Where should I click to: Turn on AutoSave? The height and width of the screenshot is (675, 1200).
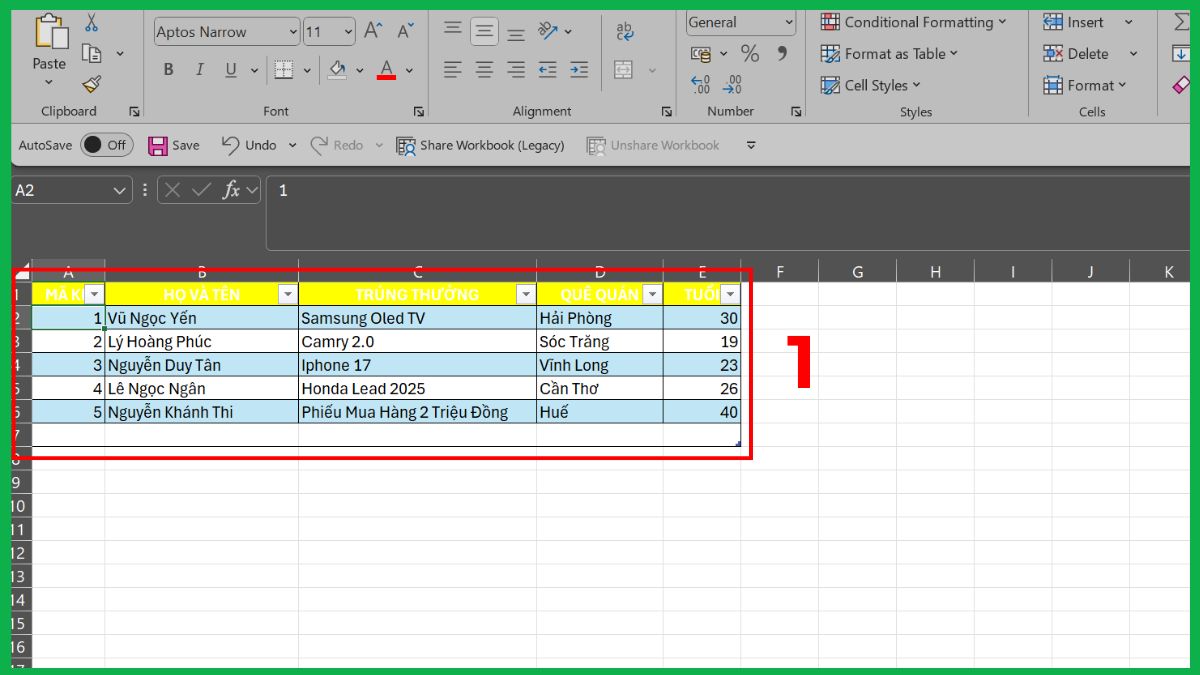tap(107, 144)
